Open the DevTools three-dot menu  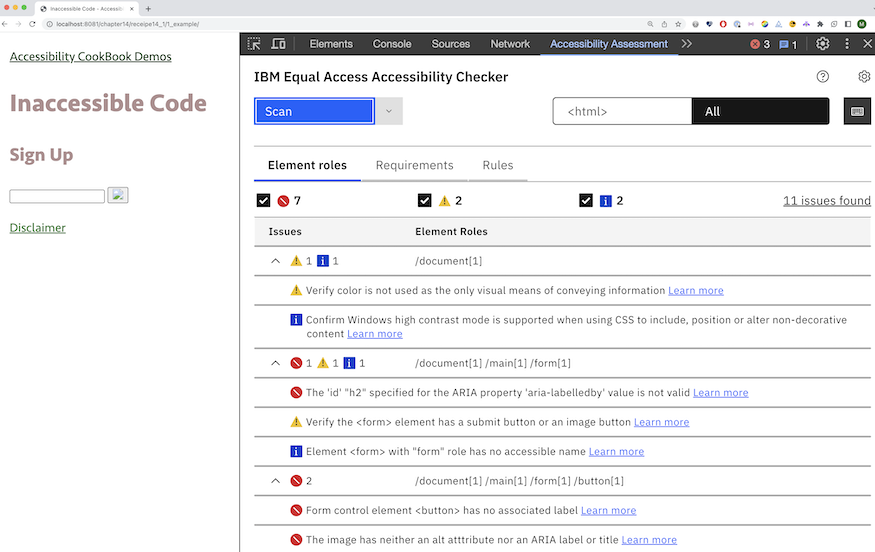[x=847, y=44]
